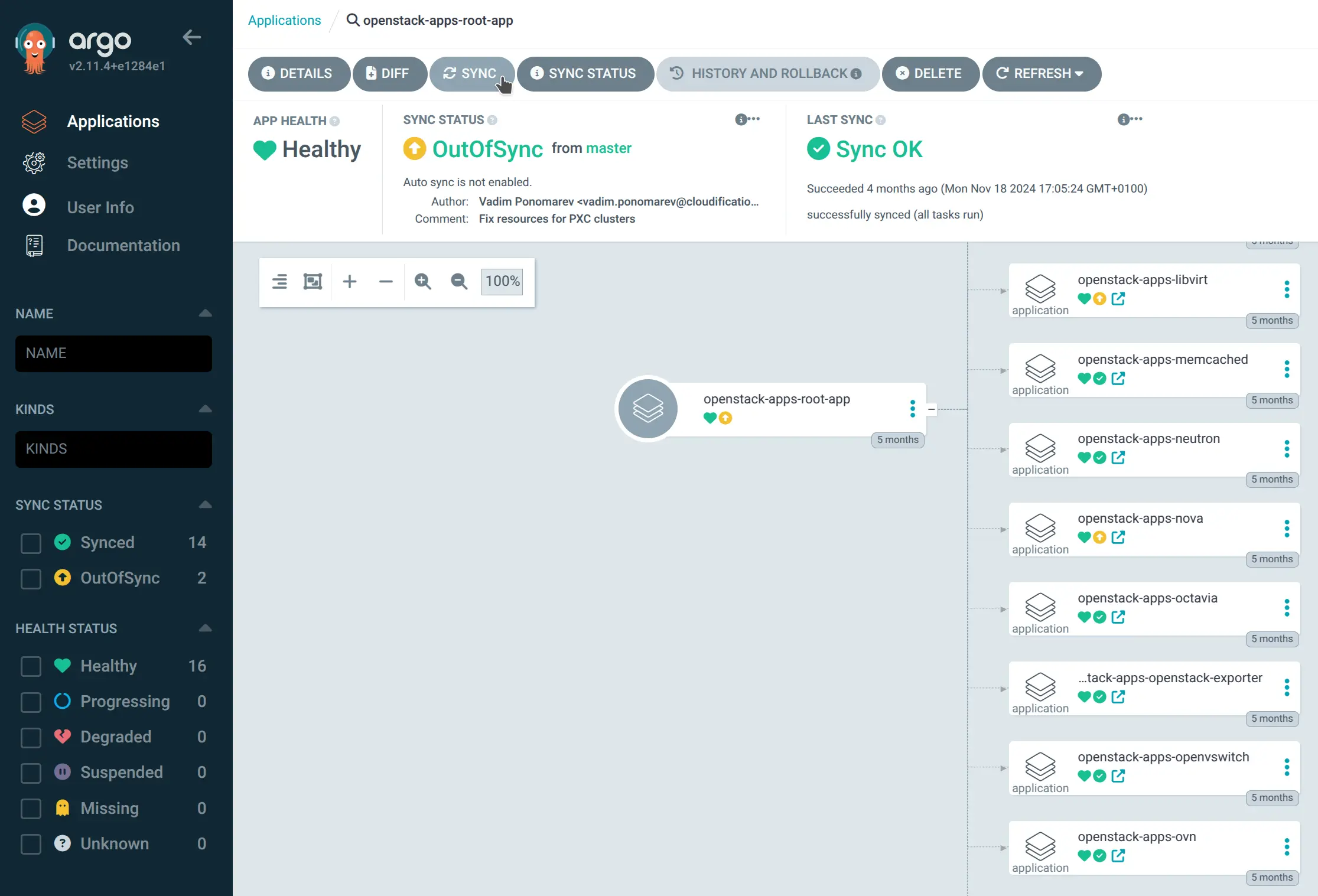Collapse the SYNC STATUS filter section
This screenshot has width=1318, height=896.
click(205, 504)
